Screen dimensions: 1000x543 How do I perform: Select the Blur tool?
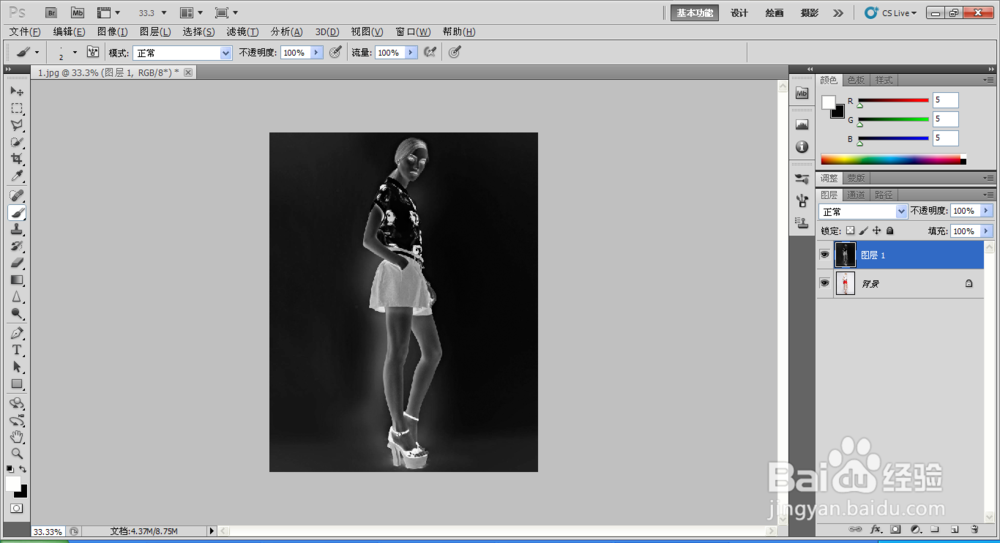(x=17, y=297)
